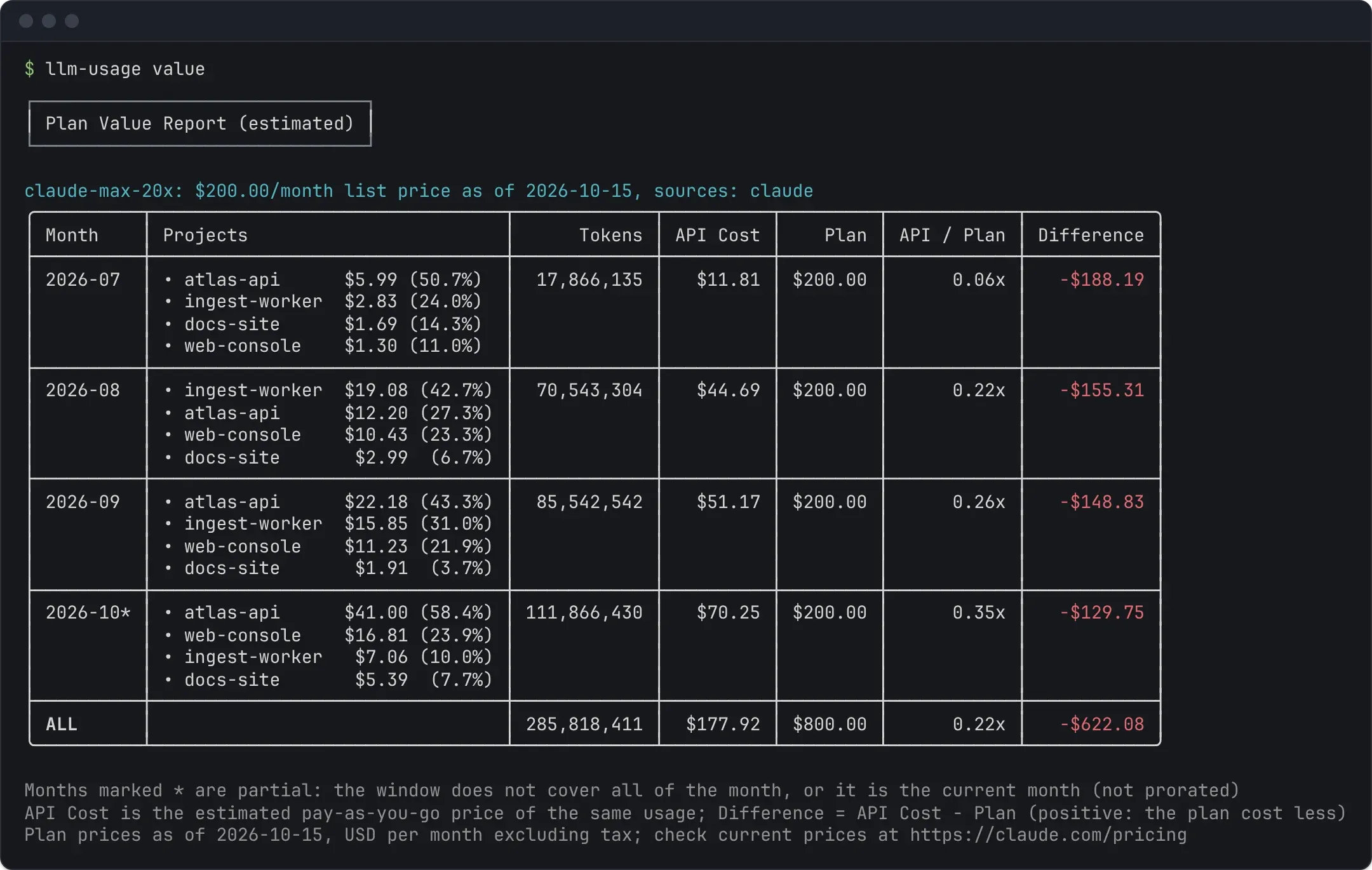Click the docs-site '$5.39 (7.7%)' line
This screenshot has width=1372, height=870.
click(328, 679)
